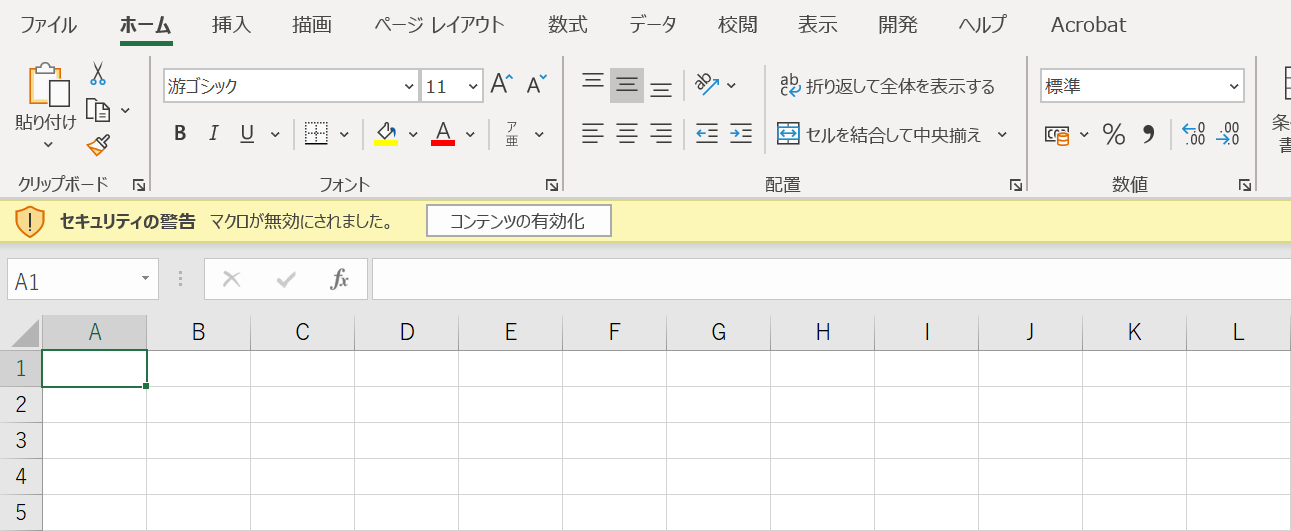The width and height of the screenshot is (1291, 531).
Task: Toggle bold formatting (B)
Action: click(180, 134)
